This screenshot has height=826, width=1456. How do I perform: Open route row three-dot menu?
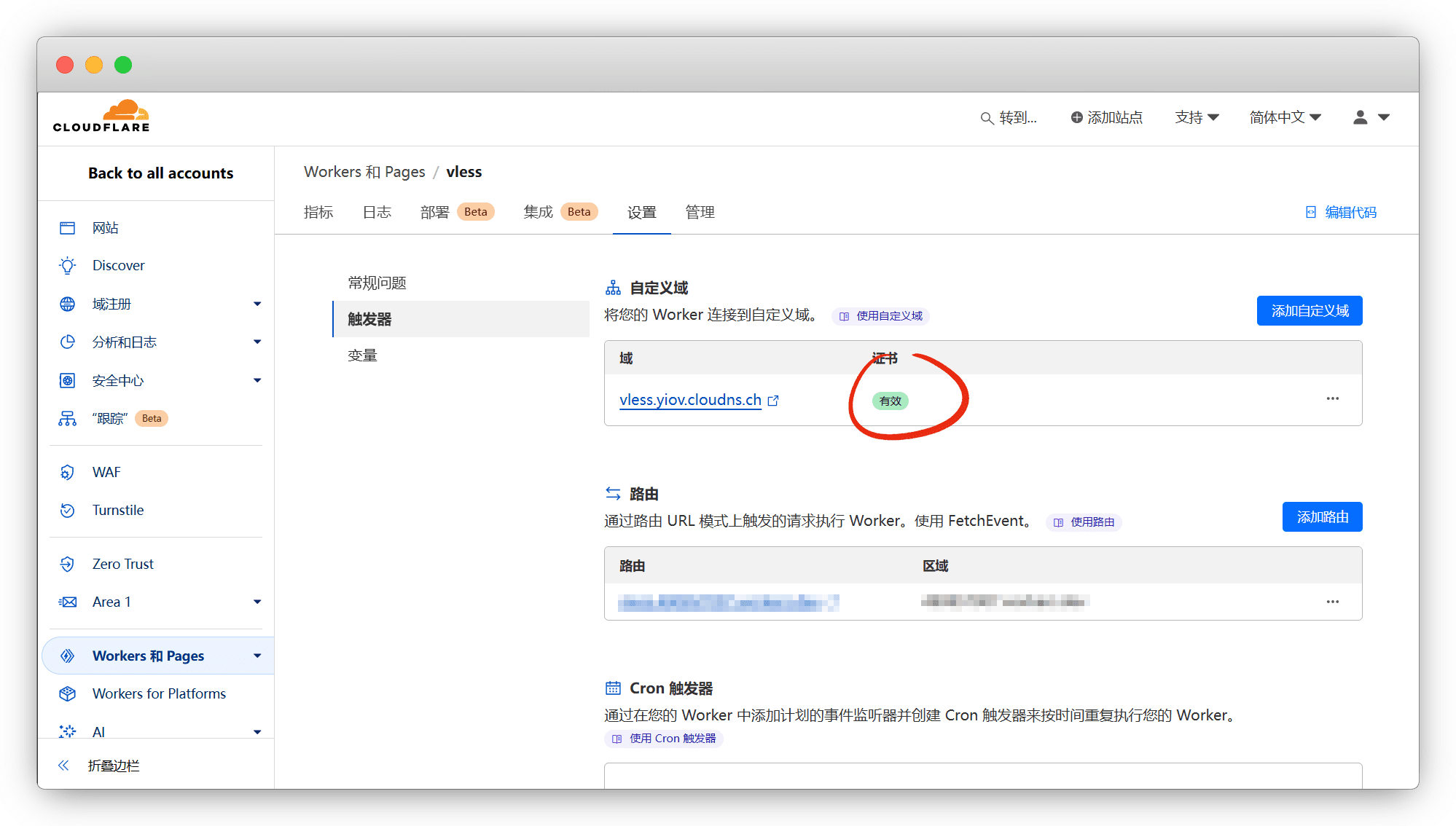pos(1332,602)
